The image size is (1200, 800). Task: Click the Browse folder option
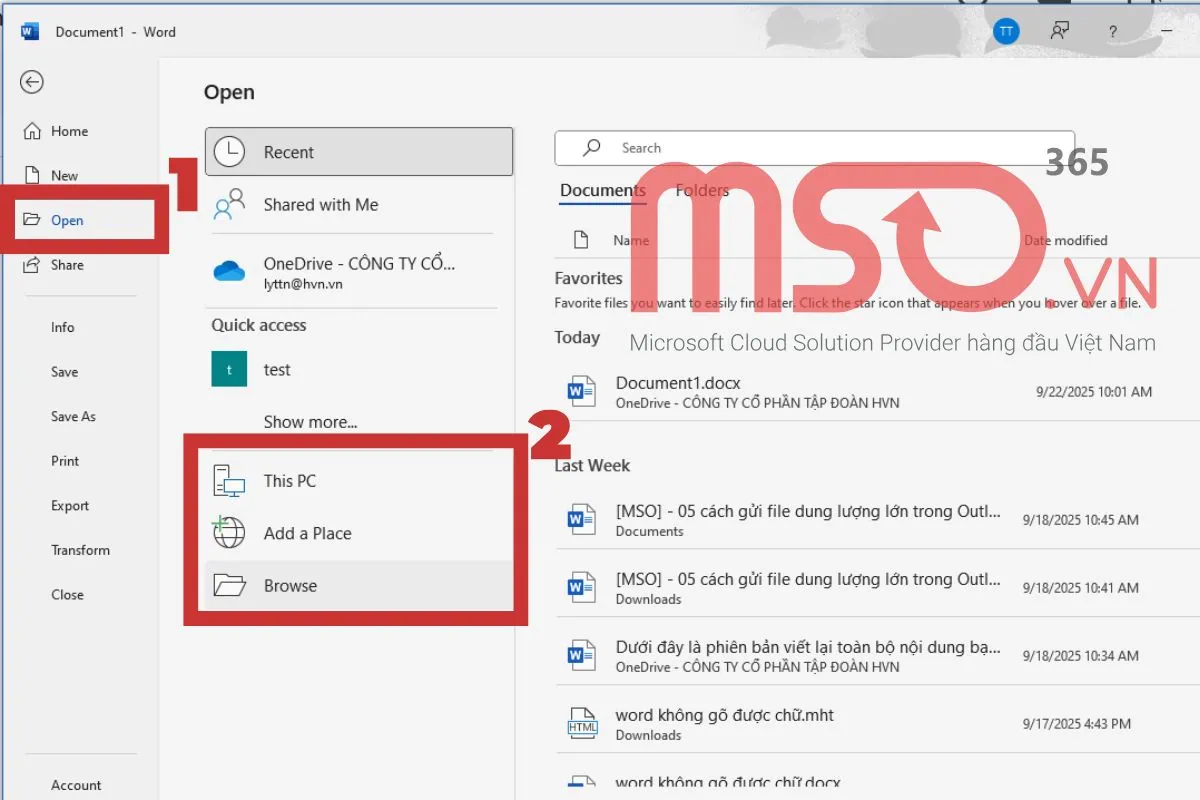click(x=290, y=586)
